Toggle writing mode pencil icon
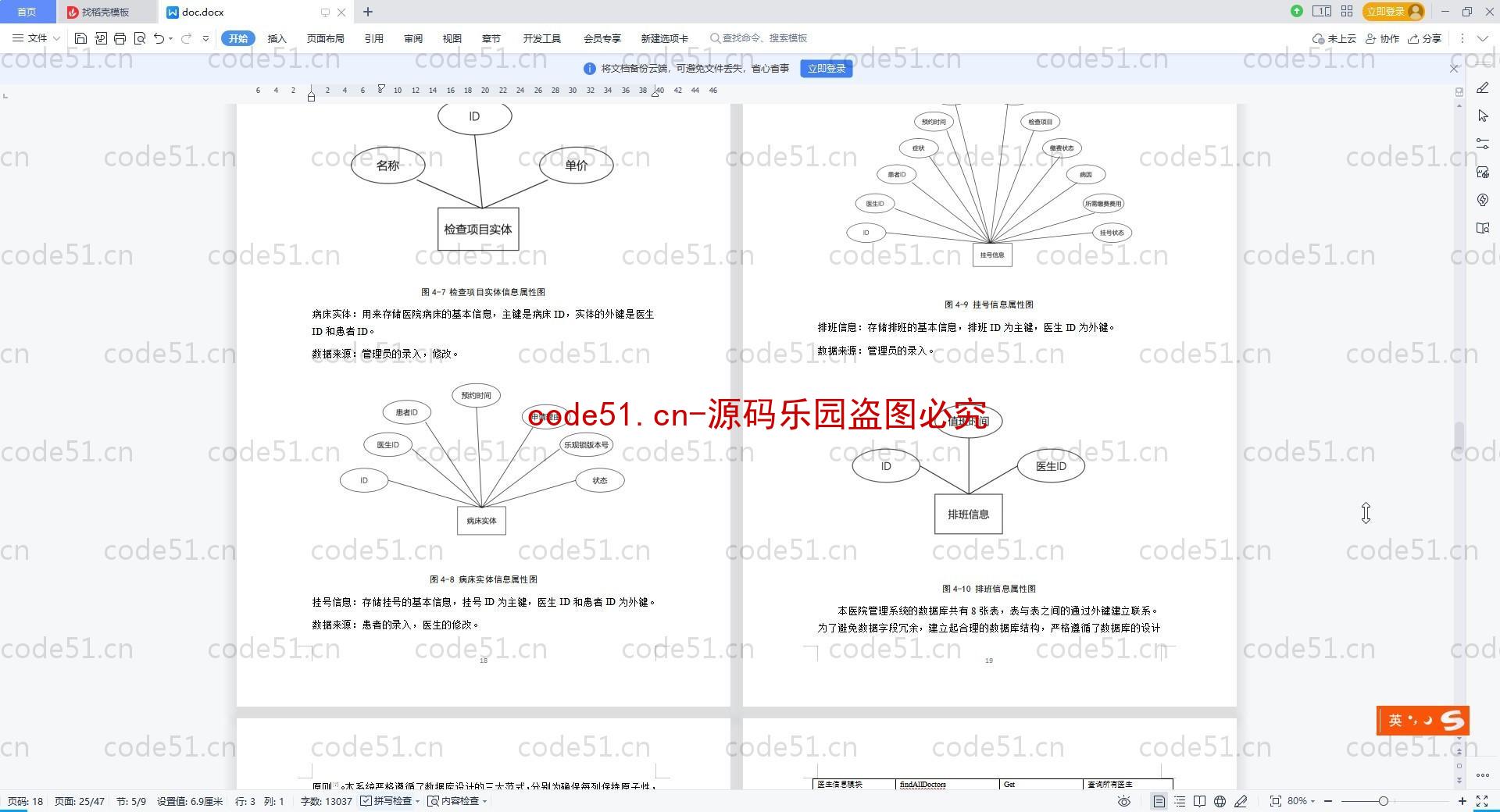The height and width of the screenshot is (812, 1500). 1241,801
